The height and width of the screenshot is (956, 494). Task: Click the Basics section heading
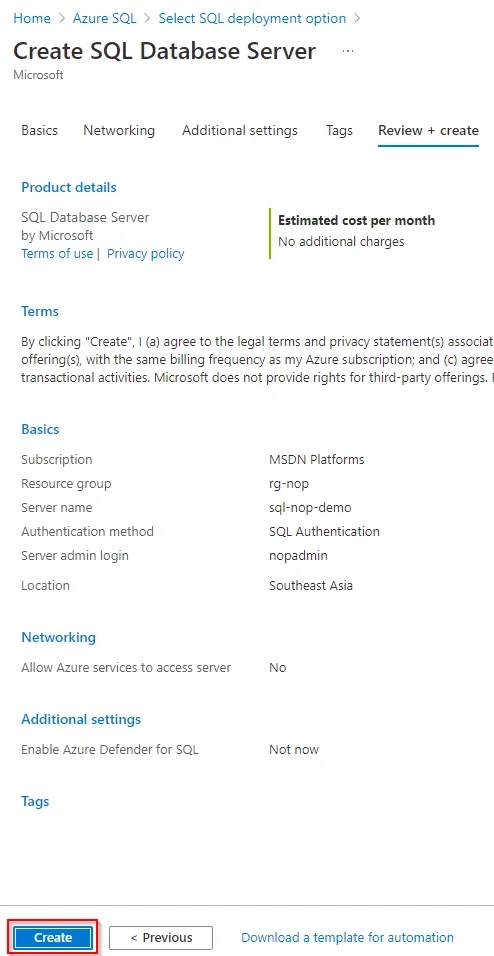40,429
